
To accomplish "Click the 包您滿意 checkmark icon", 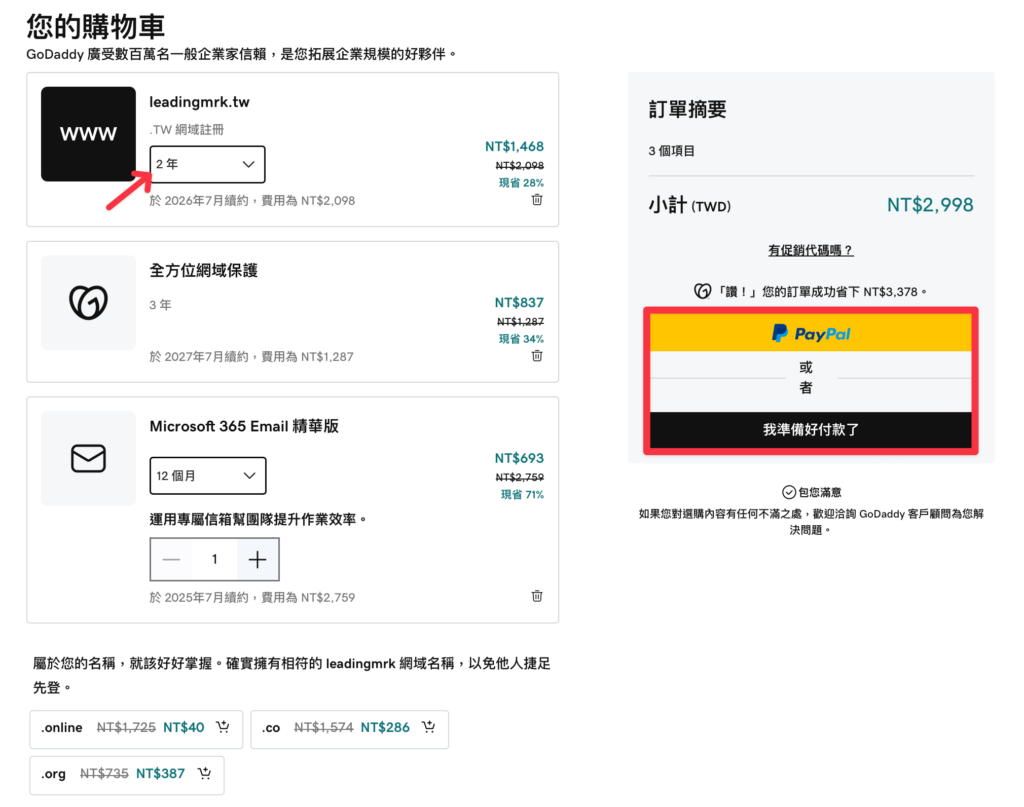I will point(788,492).
